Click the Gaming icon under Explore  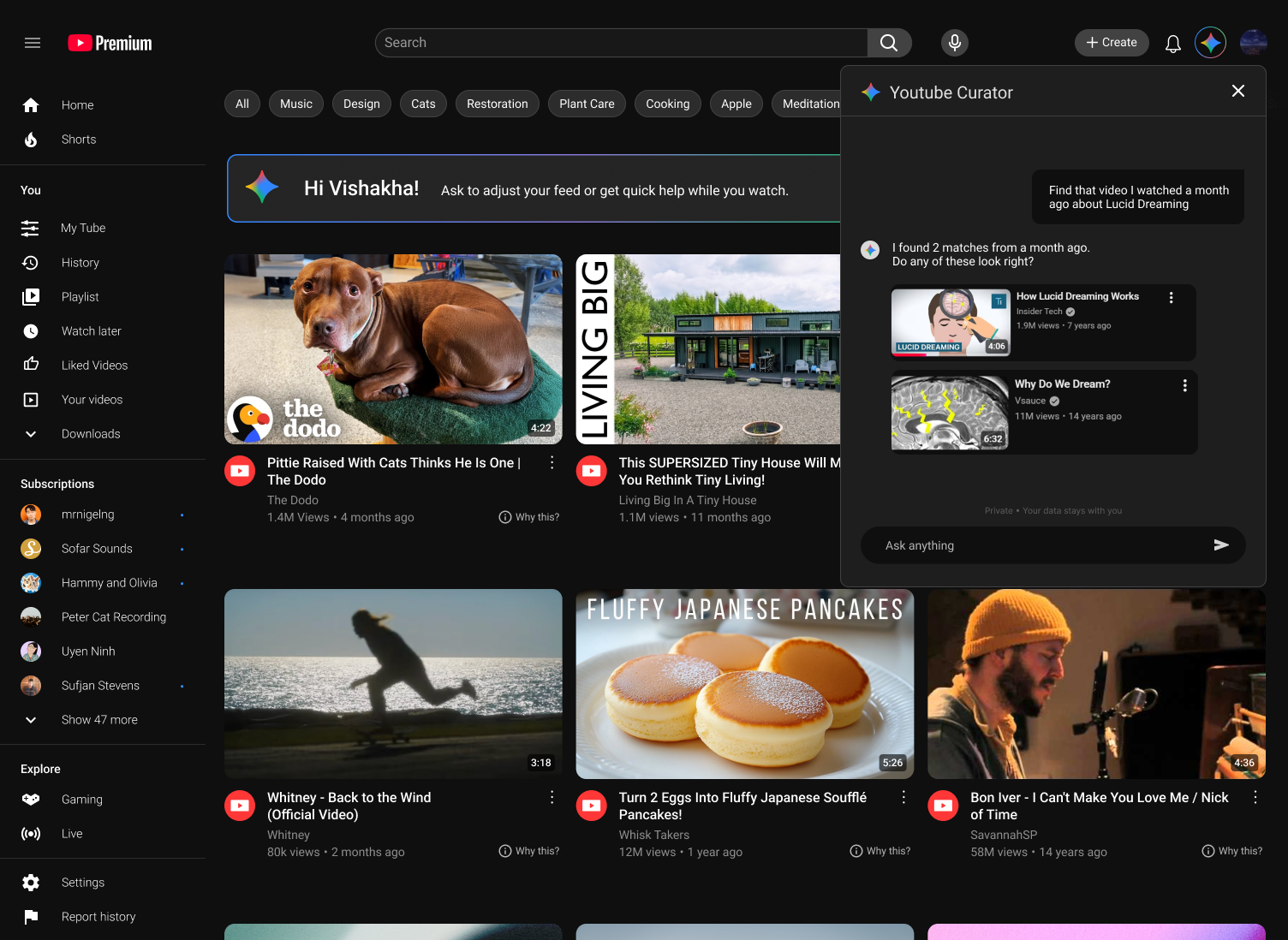coord(31,799)
